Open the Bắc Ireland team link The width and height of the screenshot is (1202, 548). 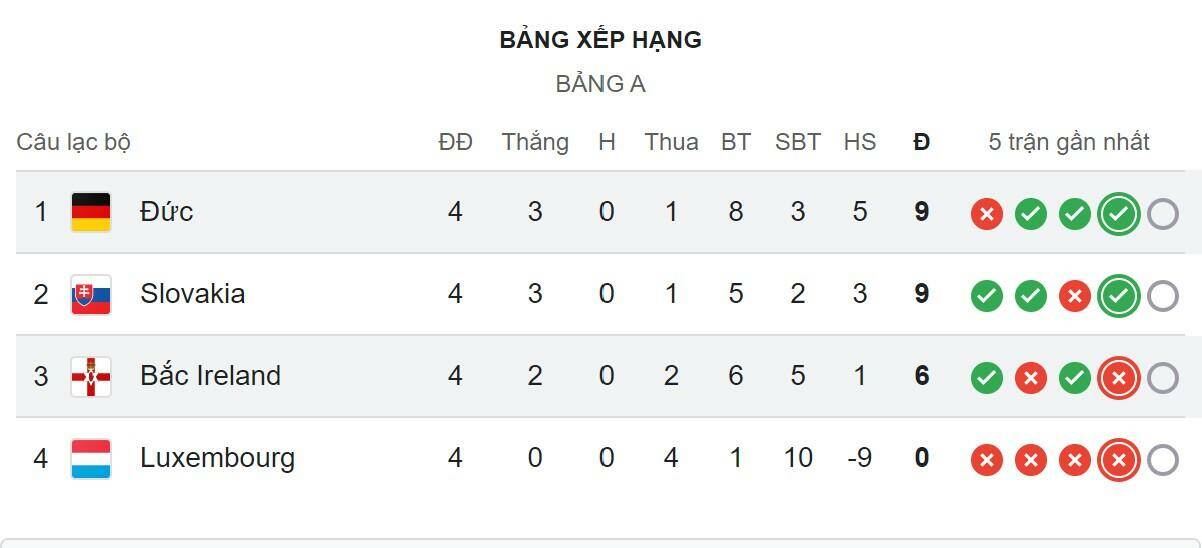[210, 376]
